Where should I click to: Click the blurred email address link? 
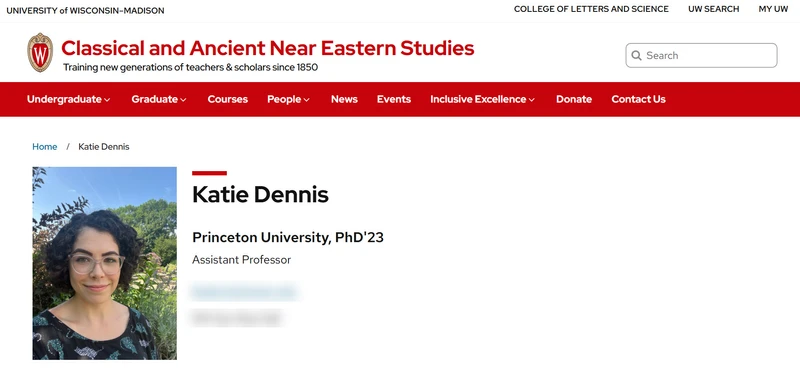[x=244, y=291]
